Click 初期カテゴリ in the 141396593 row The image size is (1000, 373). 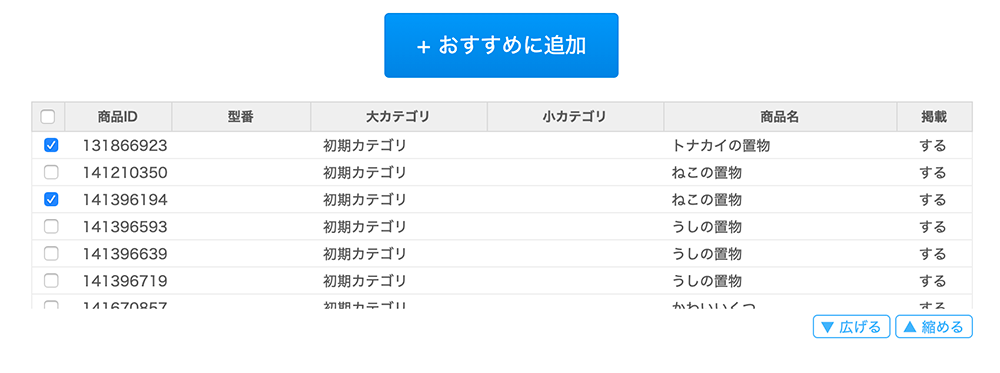pos(365,227)
